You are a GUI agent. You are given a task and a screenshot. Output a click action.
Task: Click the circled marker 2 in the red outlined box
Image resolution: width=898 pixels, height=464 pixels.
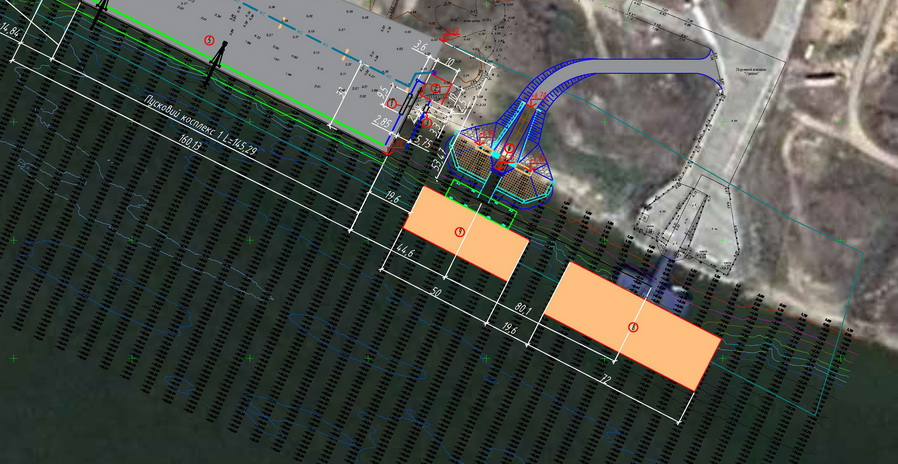pos(436,88)
